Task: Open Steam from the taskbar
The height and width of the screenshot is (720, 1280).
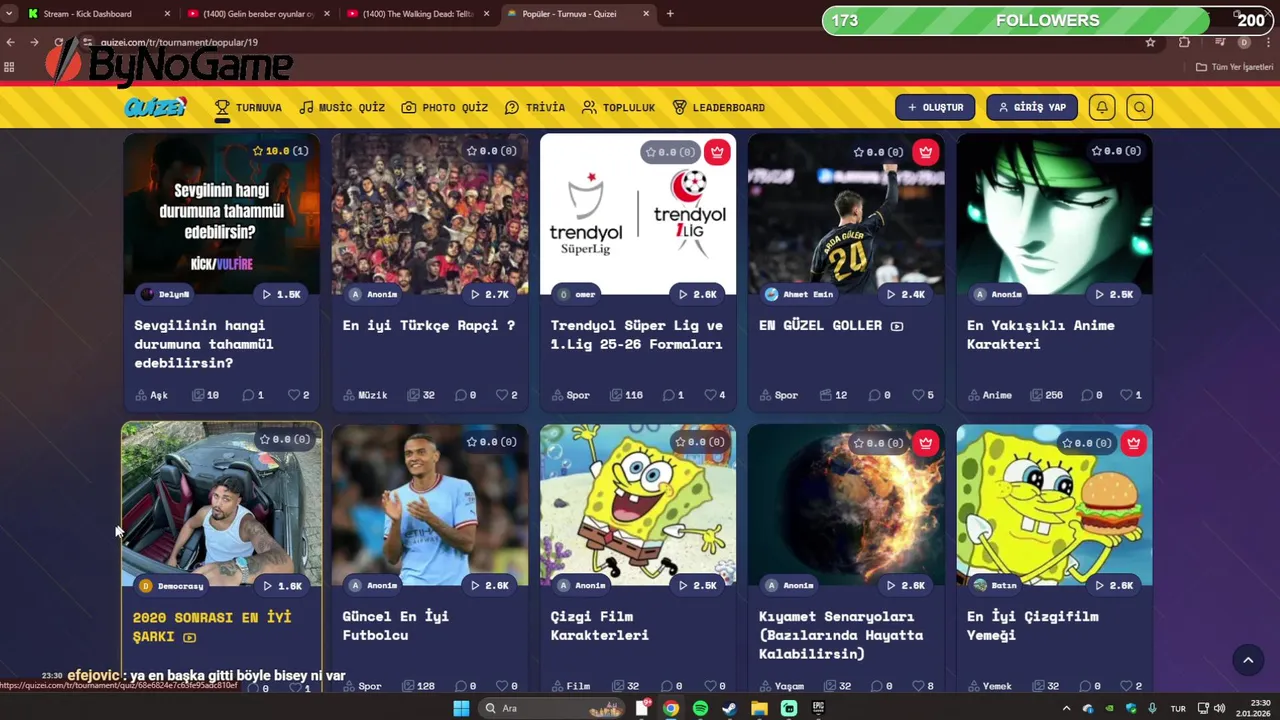Action: (729, 708)
